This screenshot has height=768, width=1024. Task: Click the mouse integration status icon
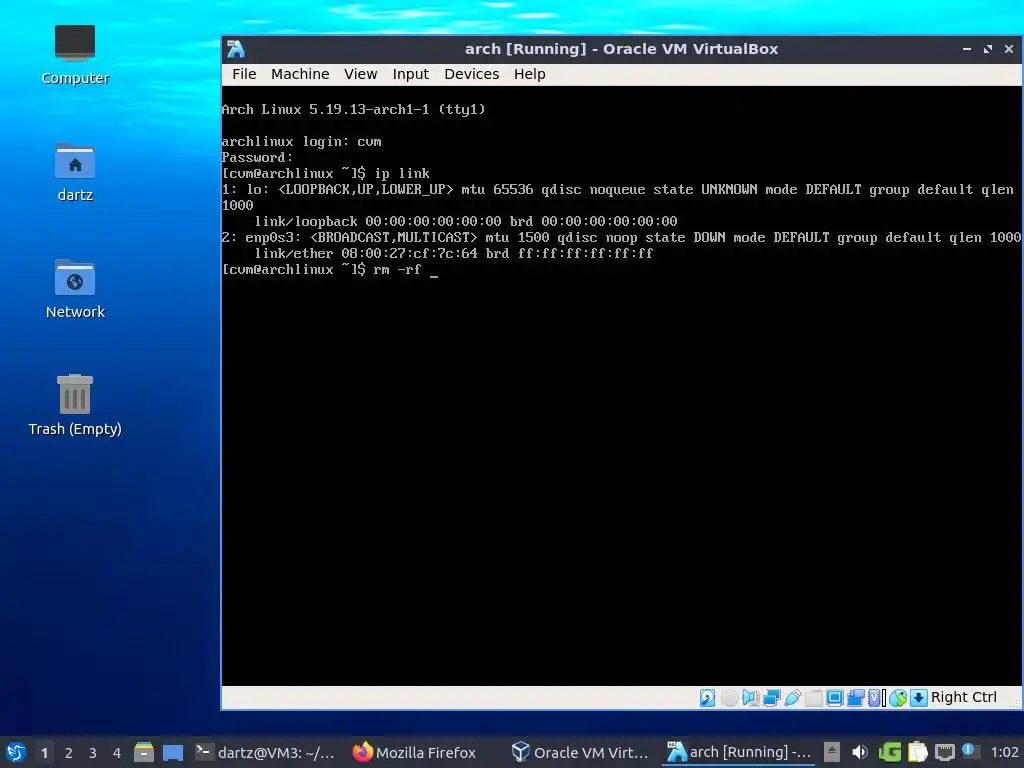pos(897,697)
